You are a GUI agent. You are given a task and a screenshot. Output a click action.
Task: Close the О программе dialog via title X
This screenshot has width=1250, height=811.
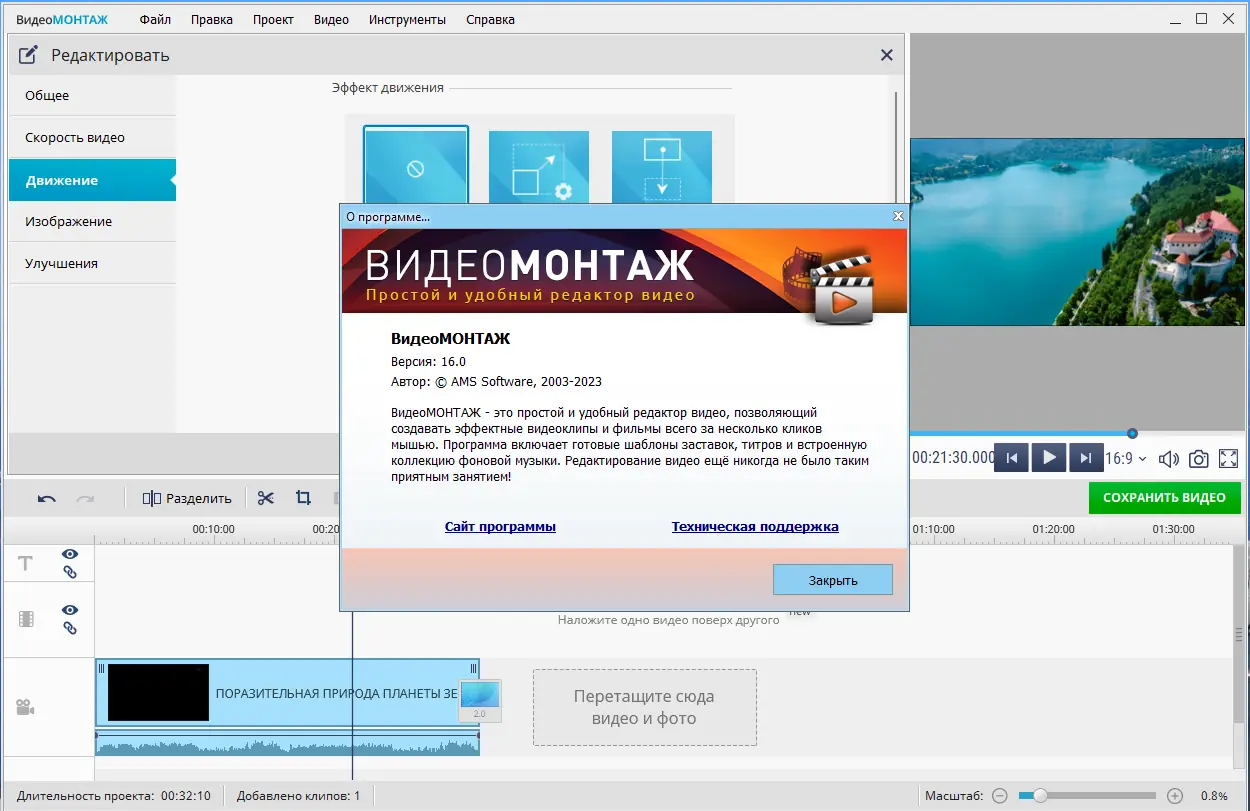[898, 216]
